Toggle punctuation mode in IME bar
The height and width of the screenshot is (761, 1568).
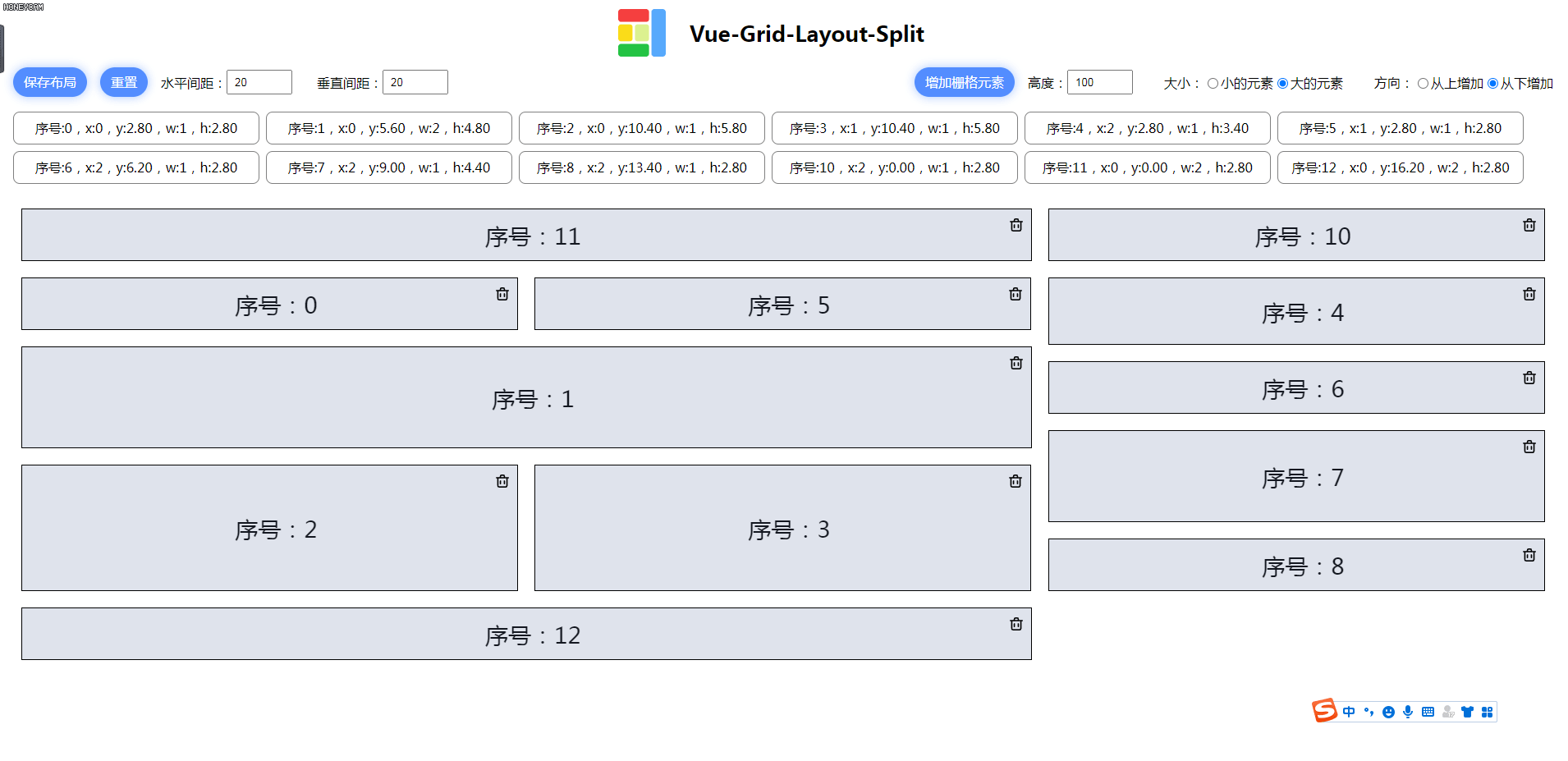point(1369,712)
